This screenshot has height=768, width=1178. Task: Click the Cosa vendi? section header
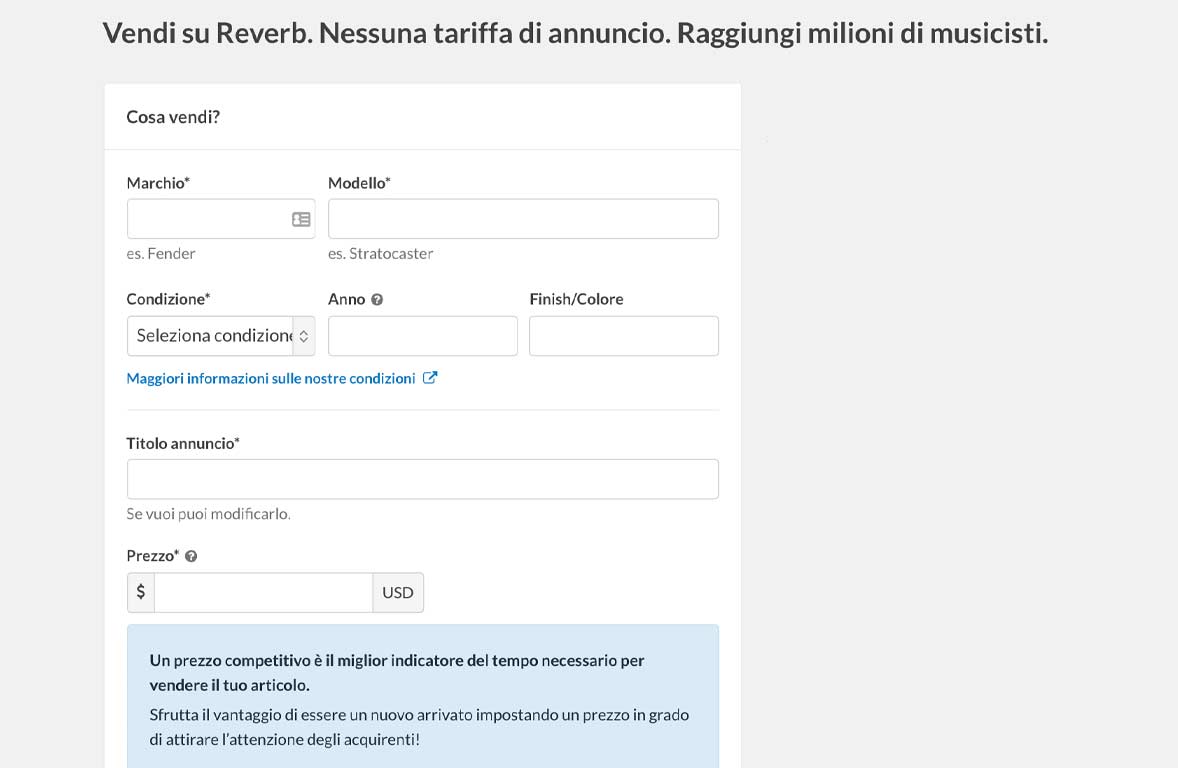[x=173, y=117]
